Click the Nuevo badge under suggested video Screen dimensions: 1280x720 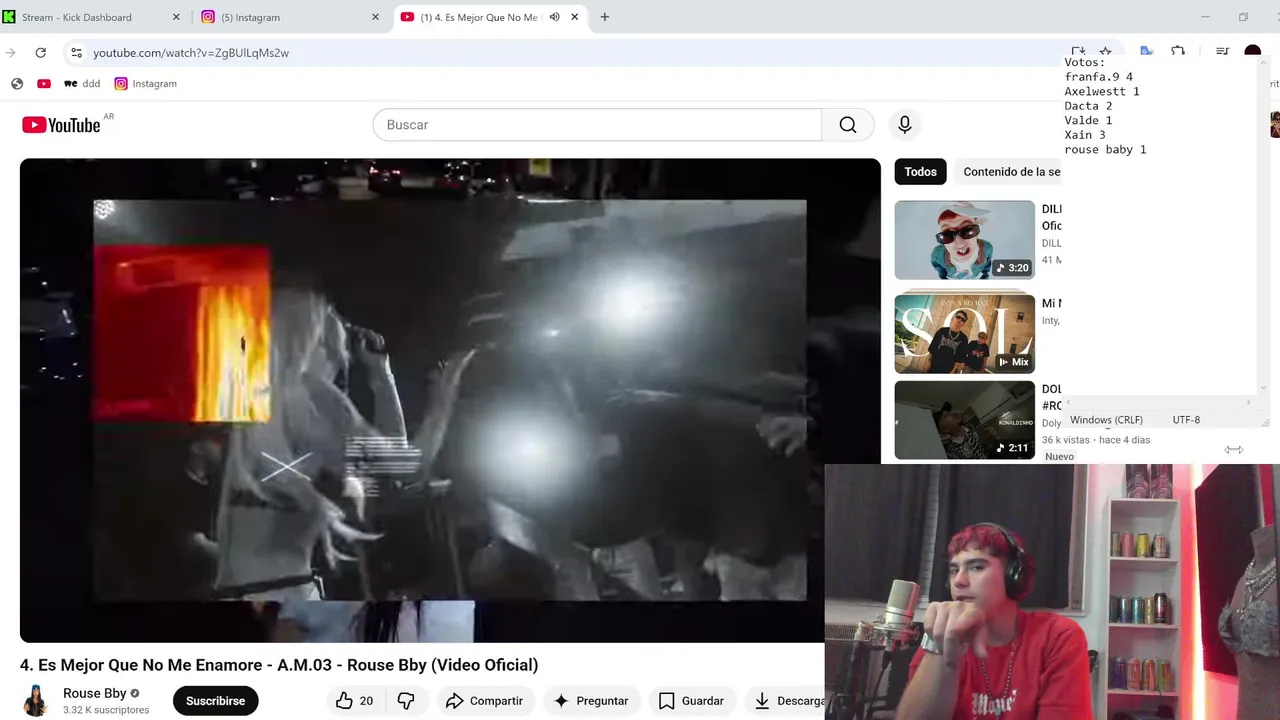[x=1059, y=457]
